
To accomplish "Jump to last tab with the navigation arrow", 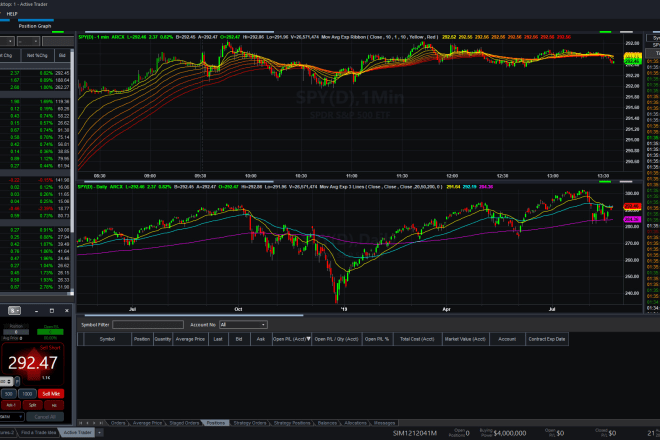I will (x=101, y=423).
